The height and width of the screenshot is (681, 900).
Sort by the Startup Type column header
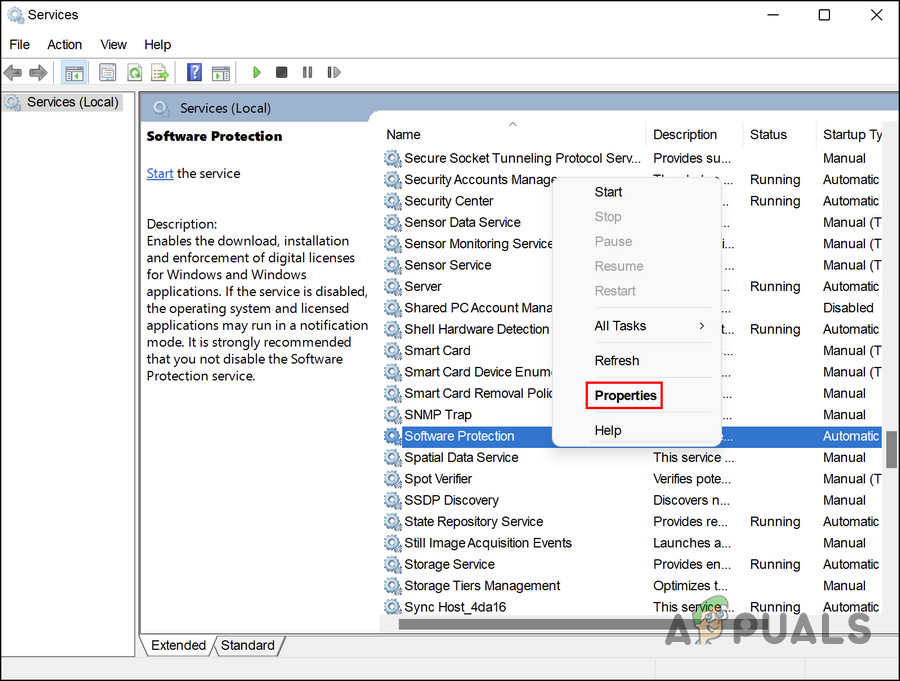click(852, 134)
